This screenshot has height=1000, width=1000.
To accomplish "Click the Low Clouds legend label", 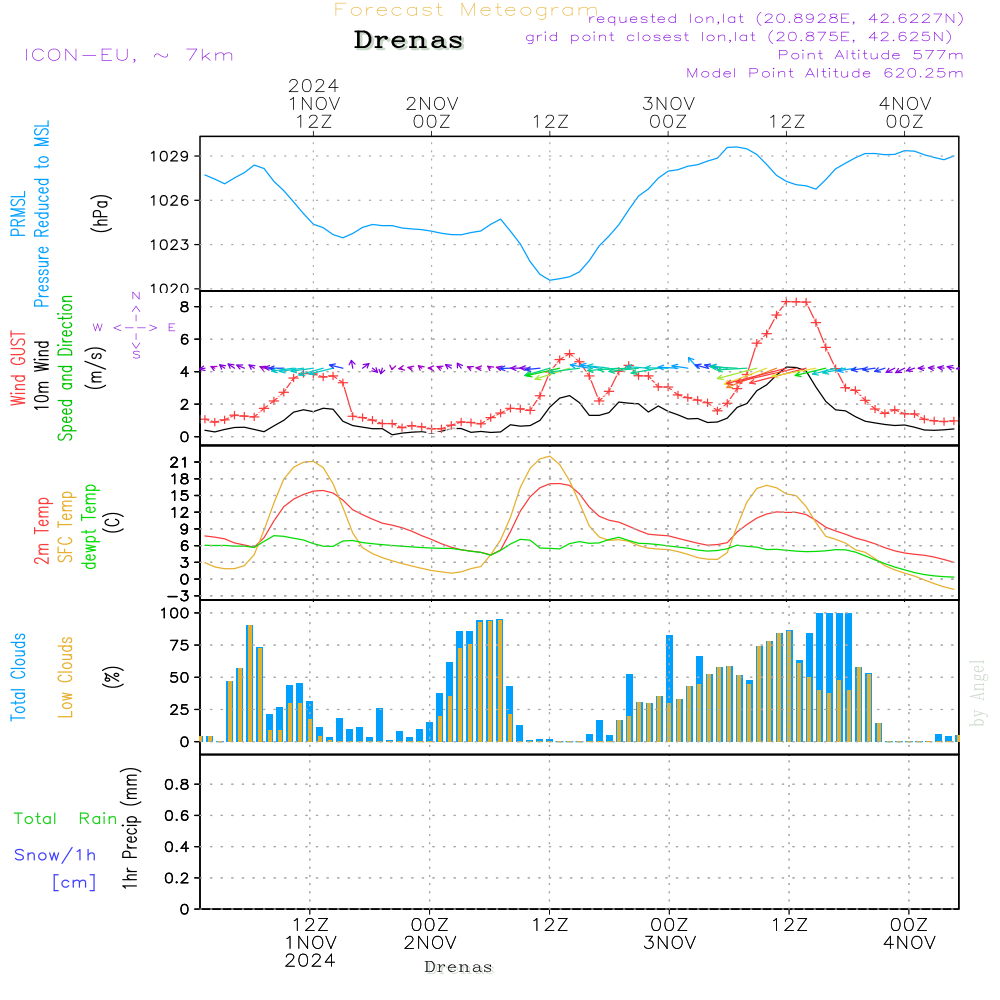I will pos(65,677).
